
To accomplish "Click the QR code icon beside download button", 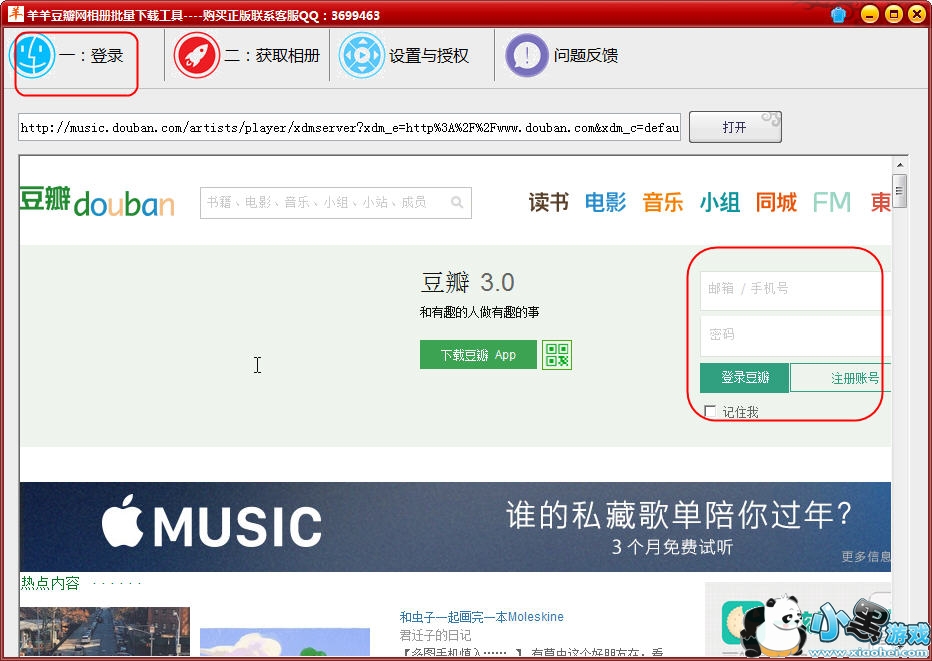I will [x=557, y=355].
